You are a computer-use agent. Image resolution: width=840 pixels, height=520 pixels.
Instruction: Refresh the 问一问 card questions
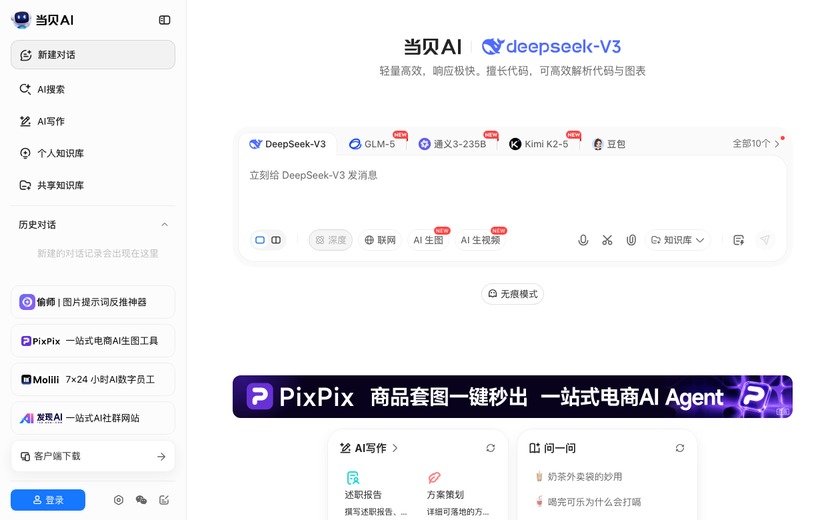pyautogui.click(x=680, y=448)
